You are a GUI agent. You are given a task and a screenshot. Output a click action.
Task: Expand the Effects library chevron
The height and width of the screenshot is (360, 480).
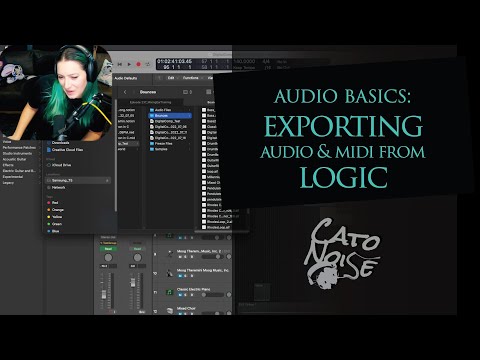click(40, 165)
